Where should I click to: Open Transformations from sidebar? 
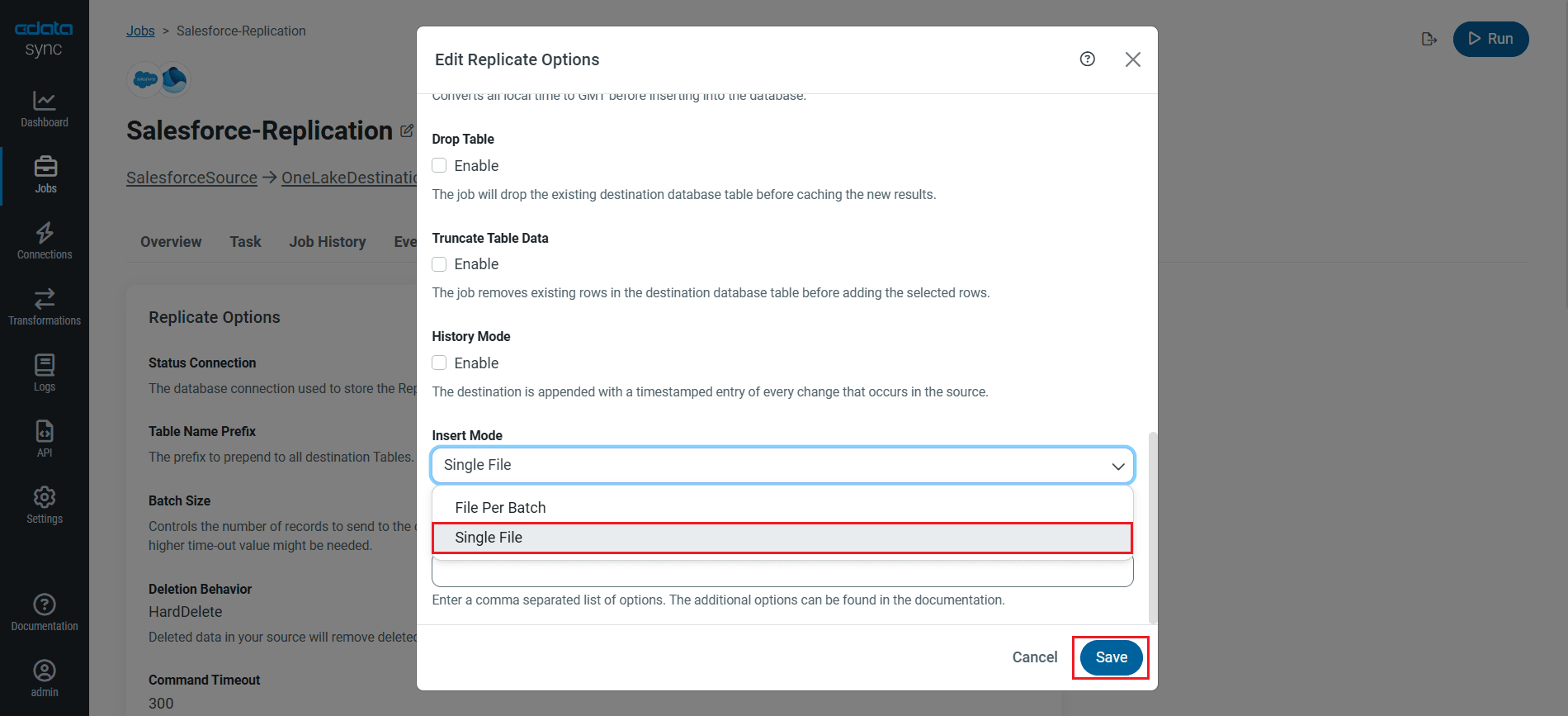point(45,307)
